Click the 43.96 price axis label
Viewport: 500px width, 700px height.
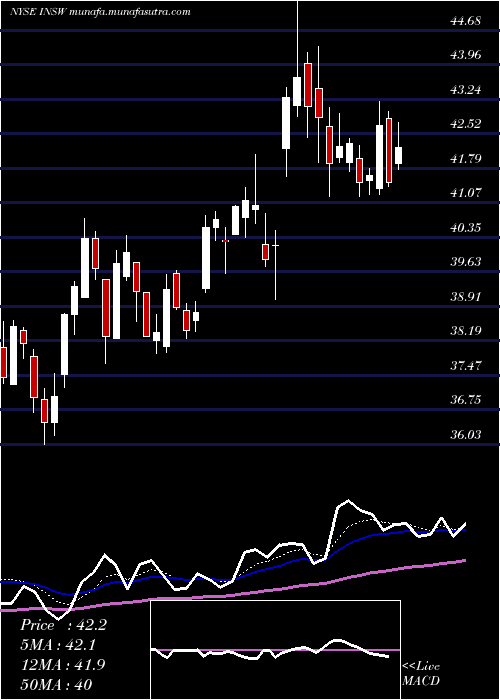[465, 55]
